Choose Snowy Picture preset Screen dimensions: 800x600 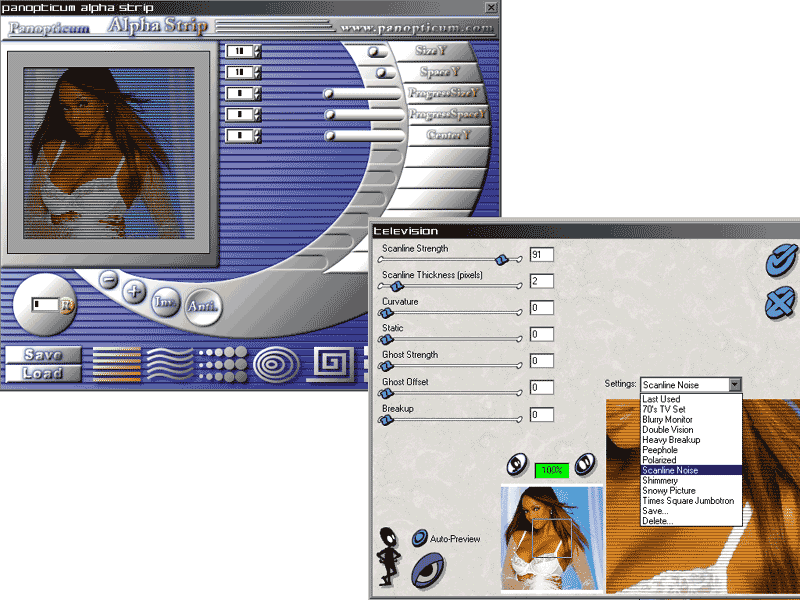[x=691, y=490]
